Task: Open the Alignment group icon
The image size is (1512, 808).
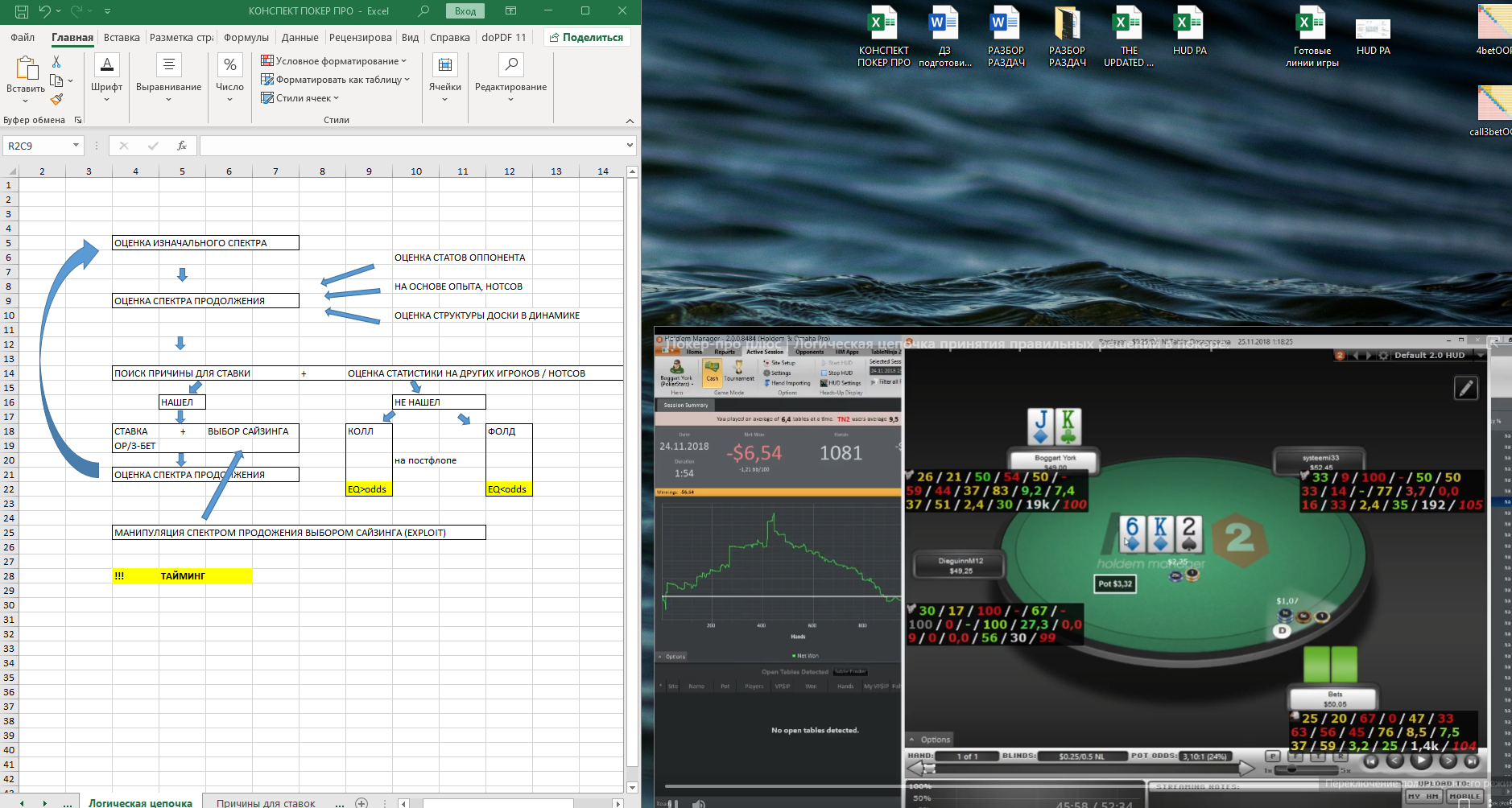Action: click(x=168, y=65)
